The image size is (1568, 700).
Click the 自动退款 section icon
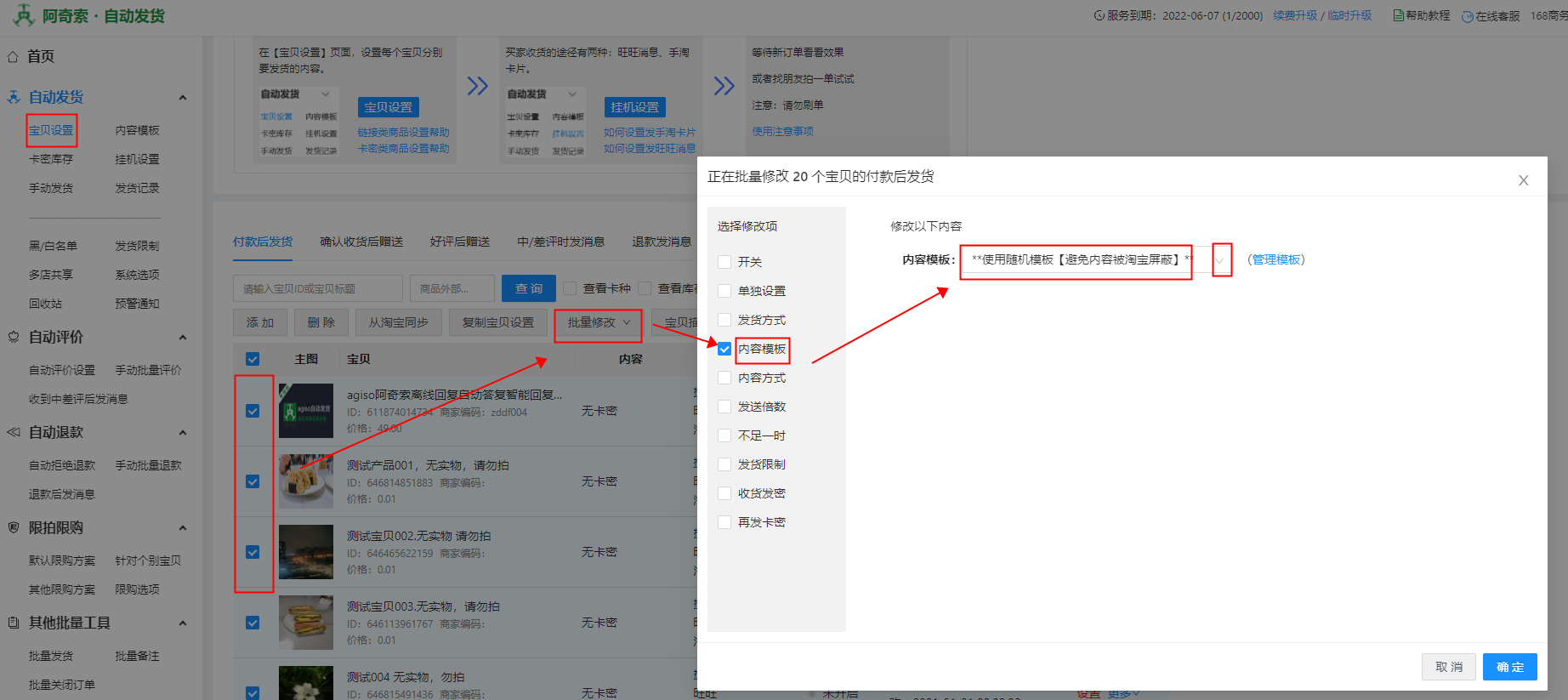coord(14,432)
